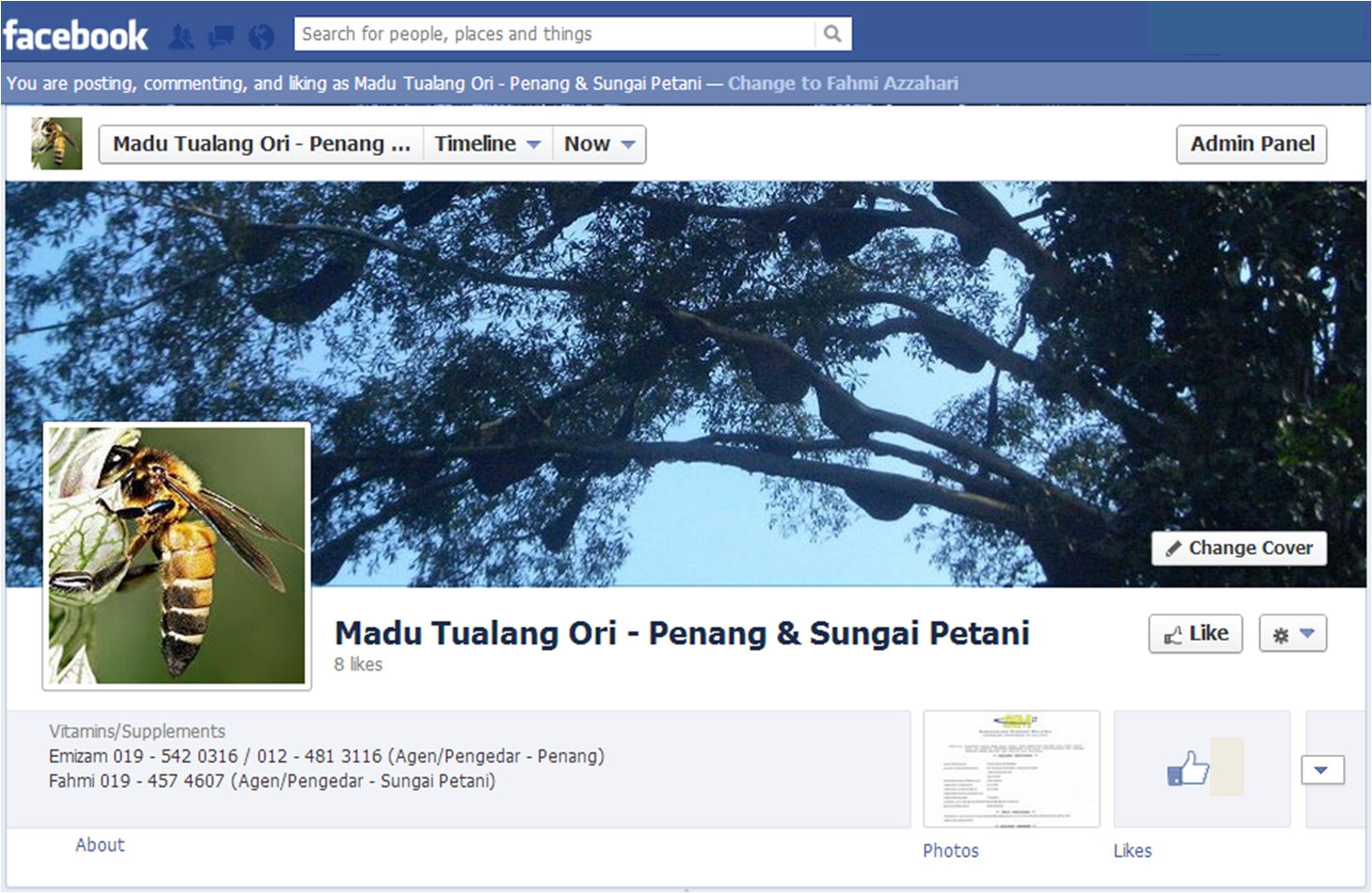Click the 'Vitamins/Supplements' category text
Image resolution: width=1372 pixels, height=893 pixels.
(137, 731)
